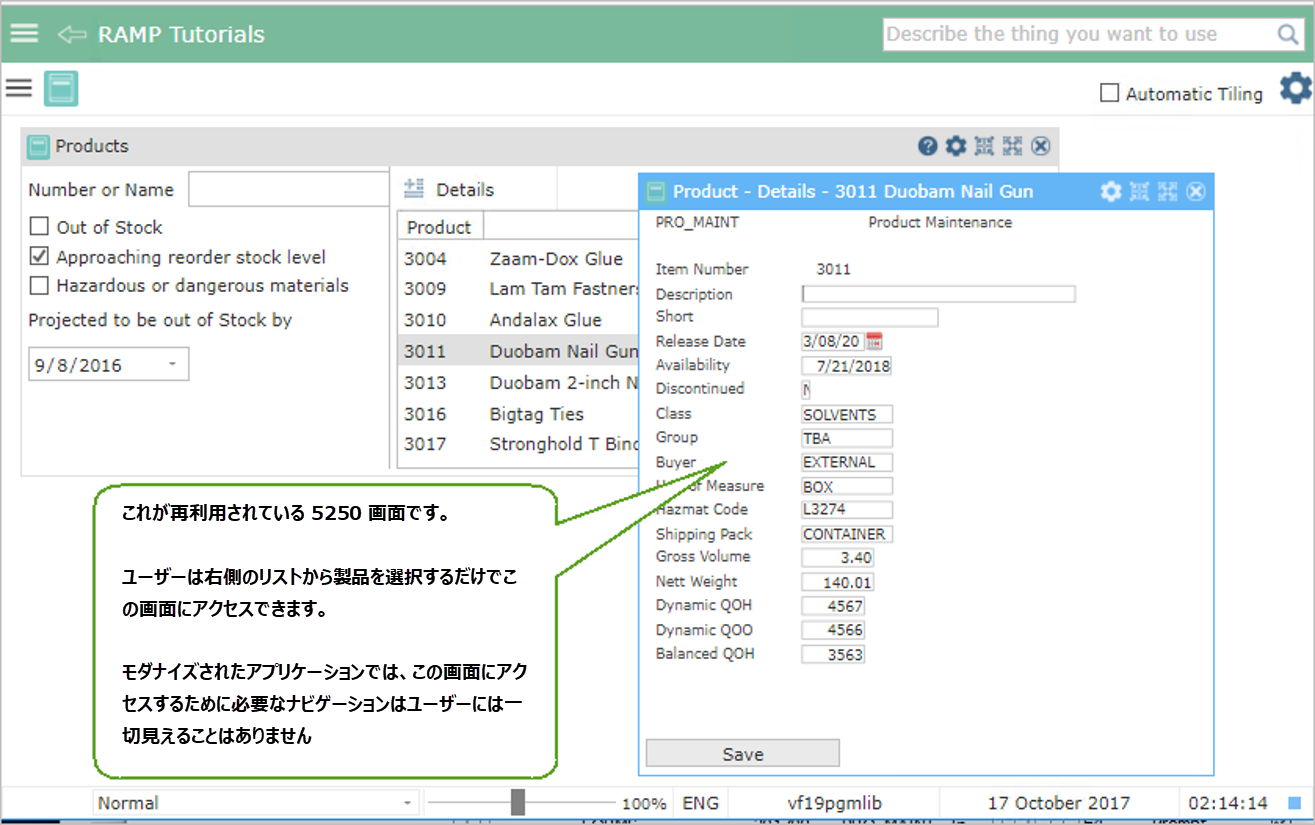This screenshot has height=825, width=1315.
Task: Click the search magnifier icon
Action: click(x=1288, y=34)
